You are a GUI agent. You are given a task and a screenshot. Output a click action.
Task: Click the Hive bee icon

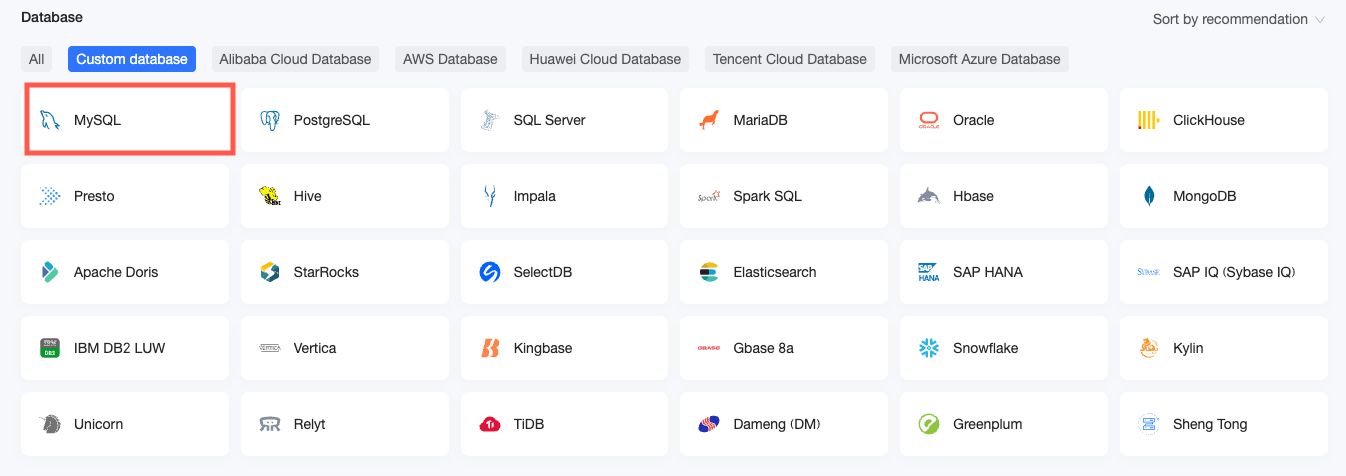[269, 196]
